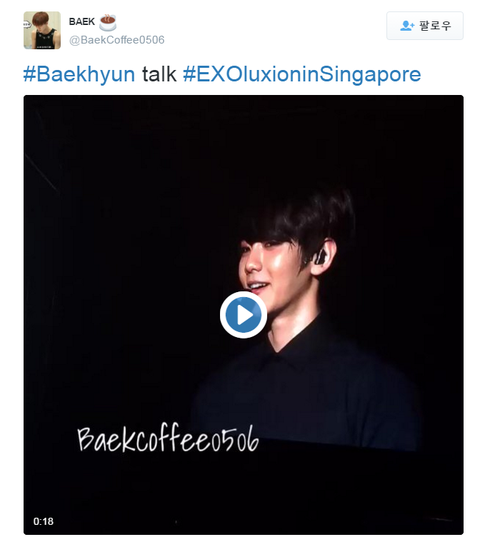Play the video with the blue play button

click(243, 315)
